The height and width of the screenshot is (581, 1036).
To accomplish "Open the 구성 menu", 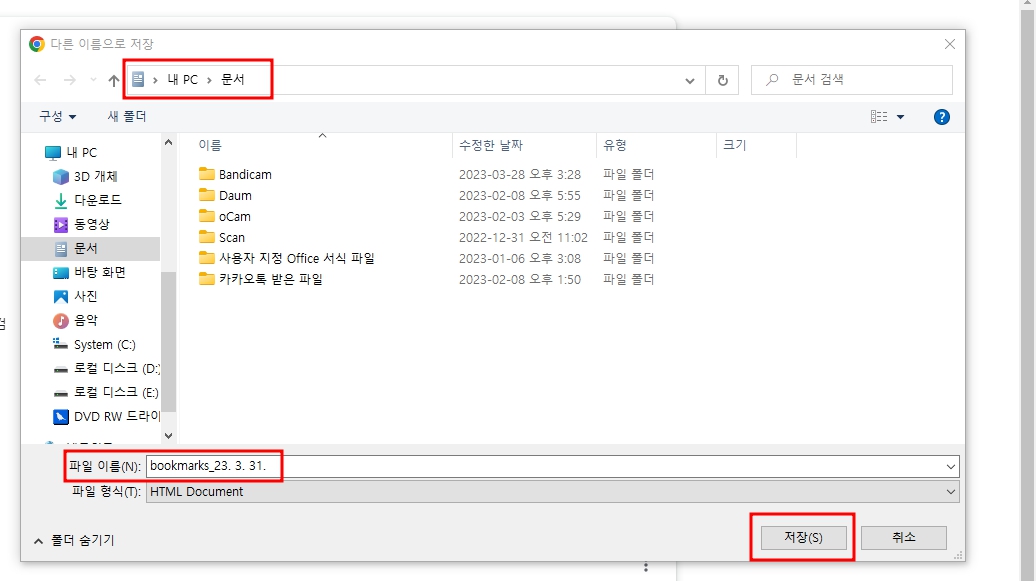I will 57,116.
